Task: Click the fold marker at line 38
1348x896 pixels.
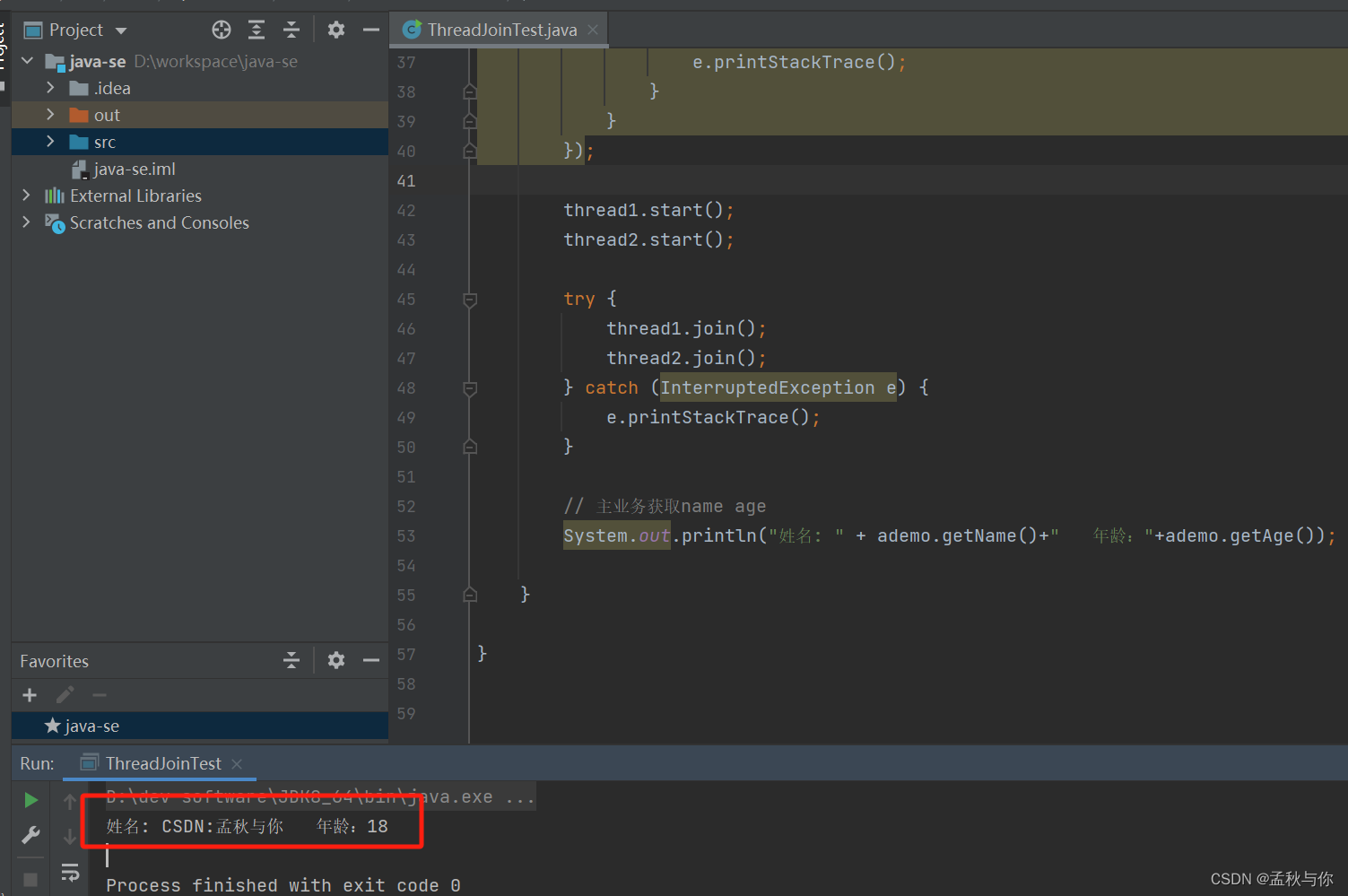Action: [469, 91]
